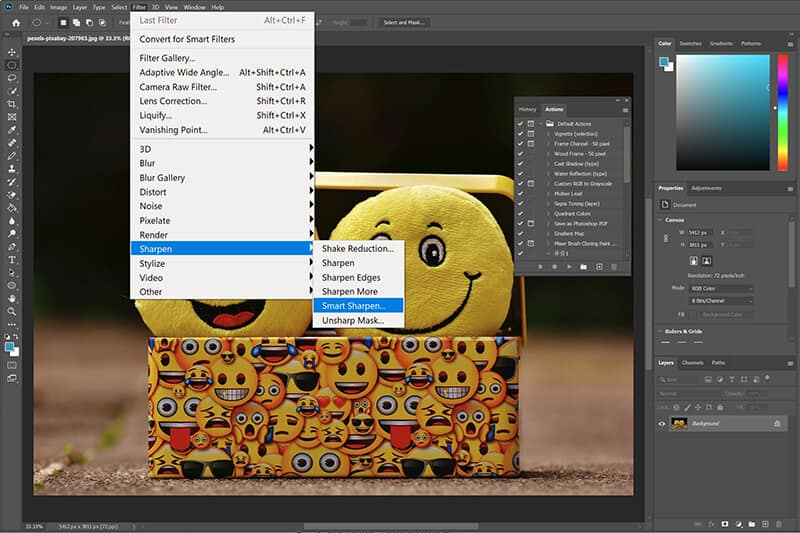Open the History tab
The height and width of the screenshot is (533, 800).
coord(527,109)
